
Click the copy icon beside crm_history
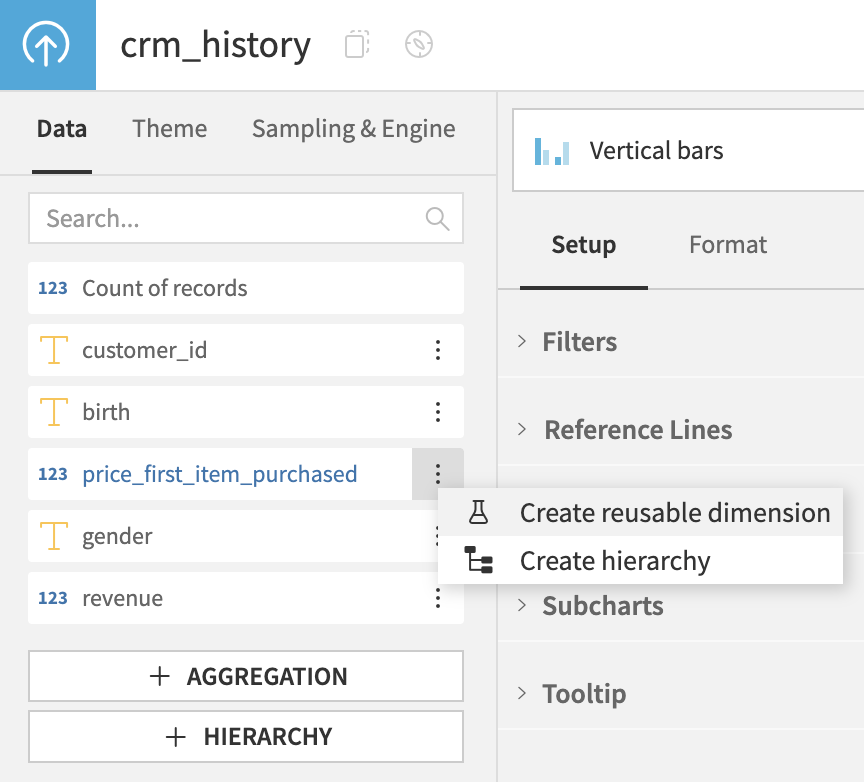pos(357,45)
